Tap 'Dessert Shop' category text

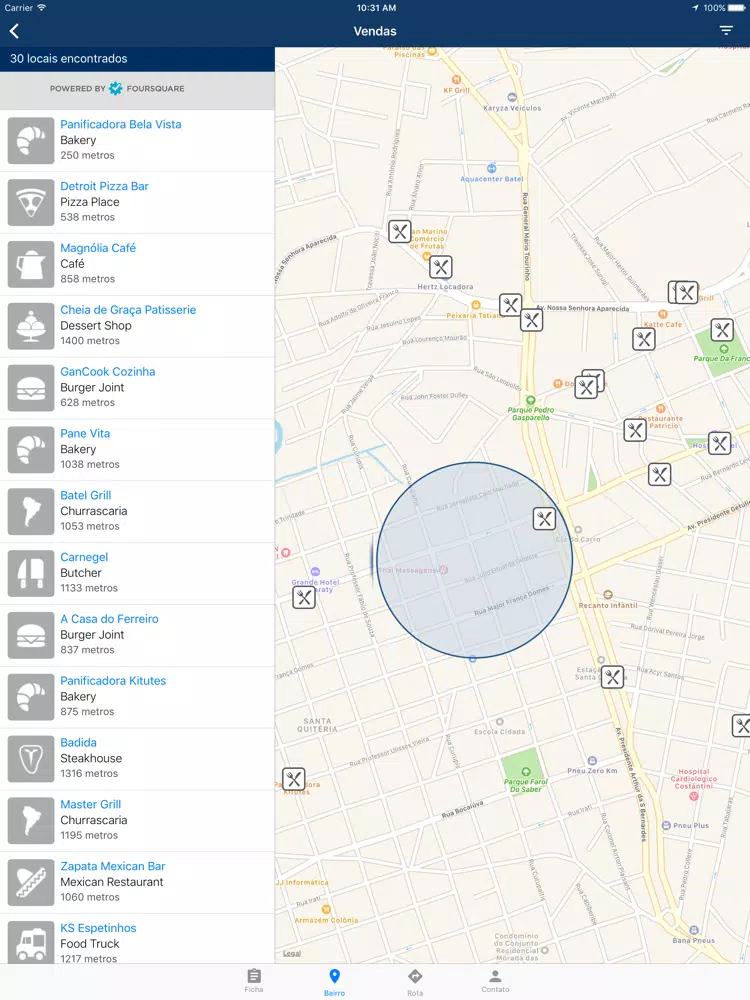coord(96,326)
